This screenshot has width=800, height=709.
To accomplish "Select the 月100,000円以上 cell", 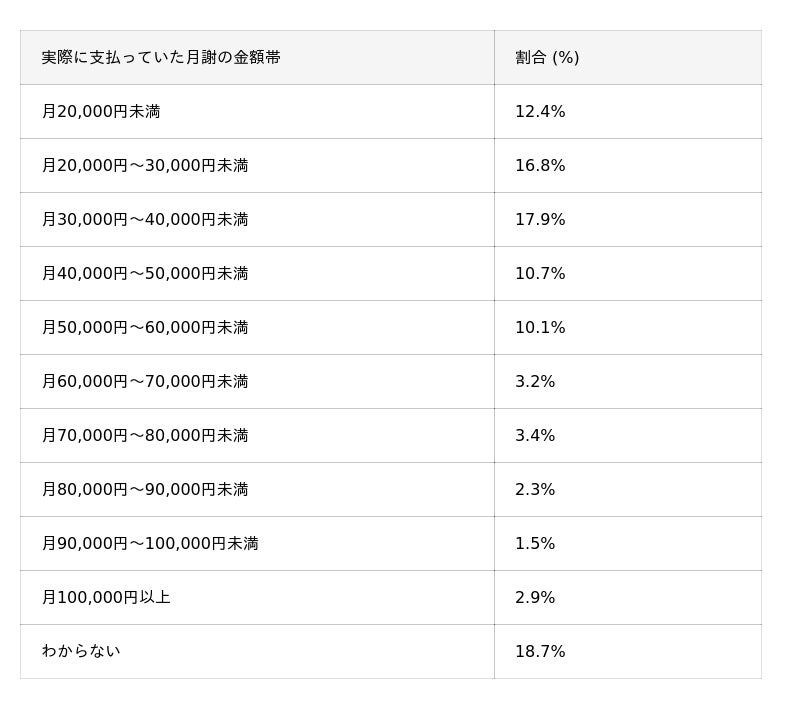I will tap(106, 598).
